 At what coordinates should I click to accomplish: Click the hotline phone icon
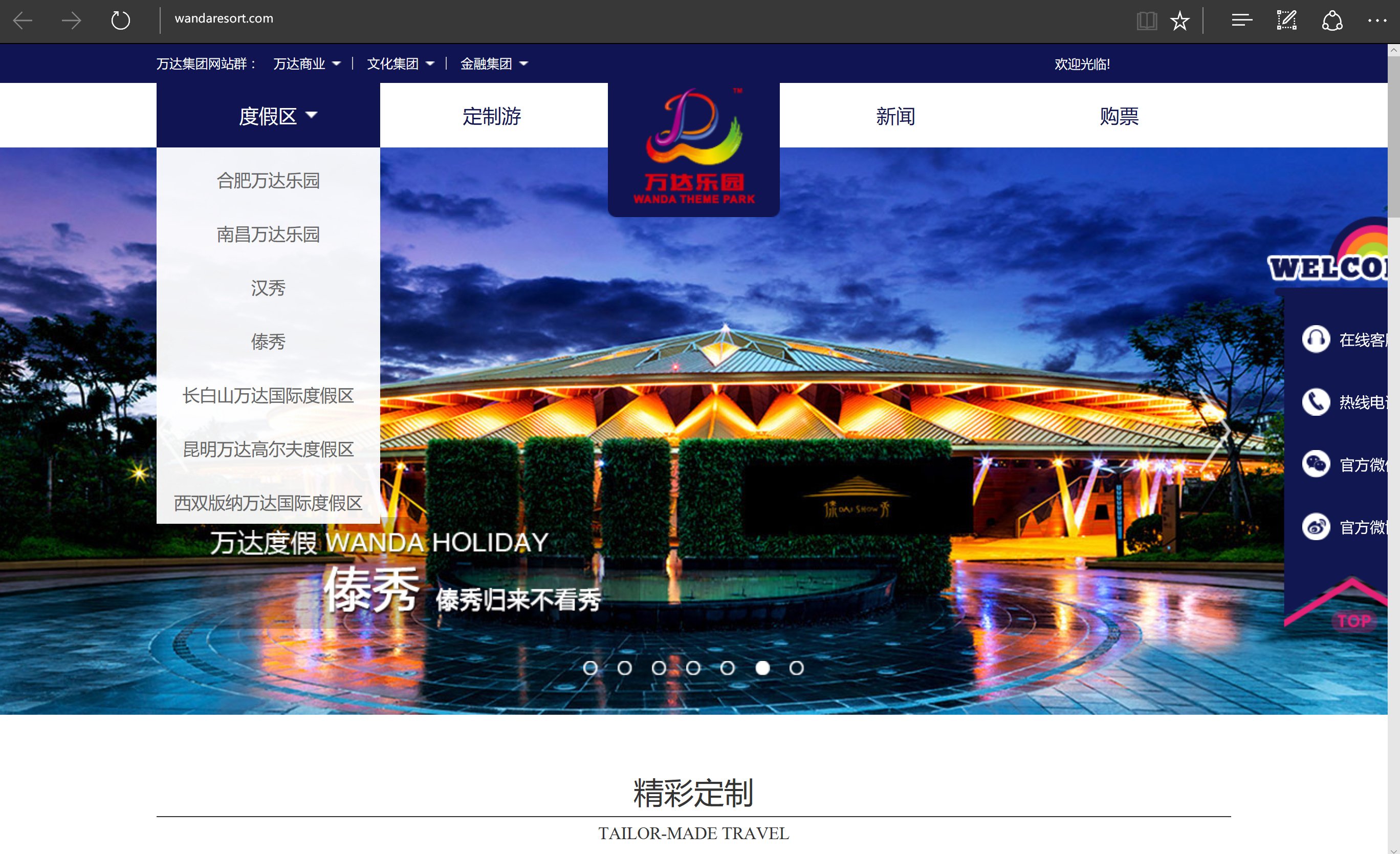coord(1316,402)
